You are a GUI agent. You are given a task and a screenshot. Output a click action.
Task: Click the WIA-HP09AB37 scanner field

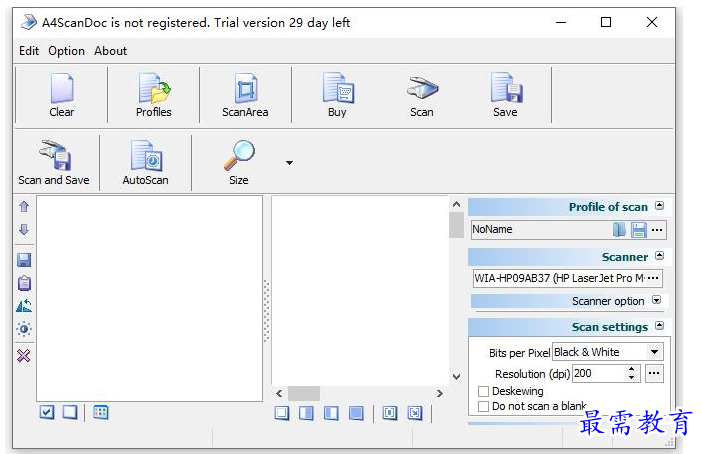tap(559, 278)
